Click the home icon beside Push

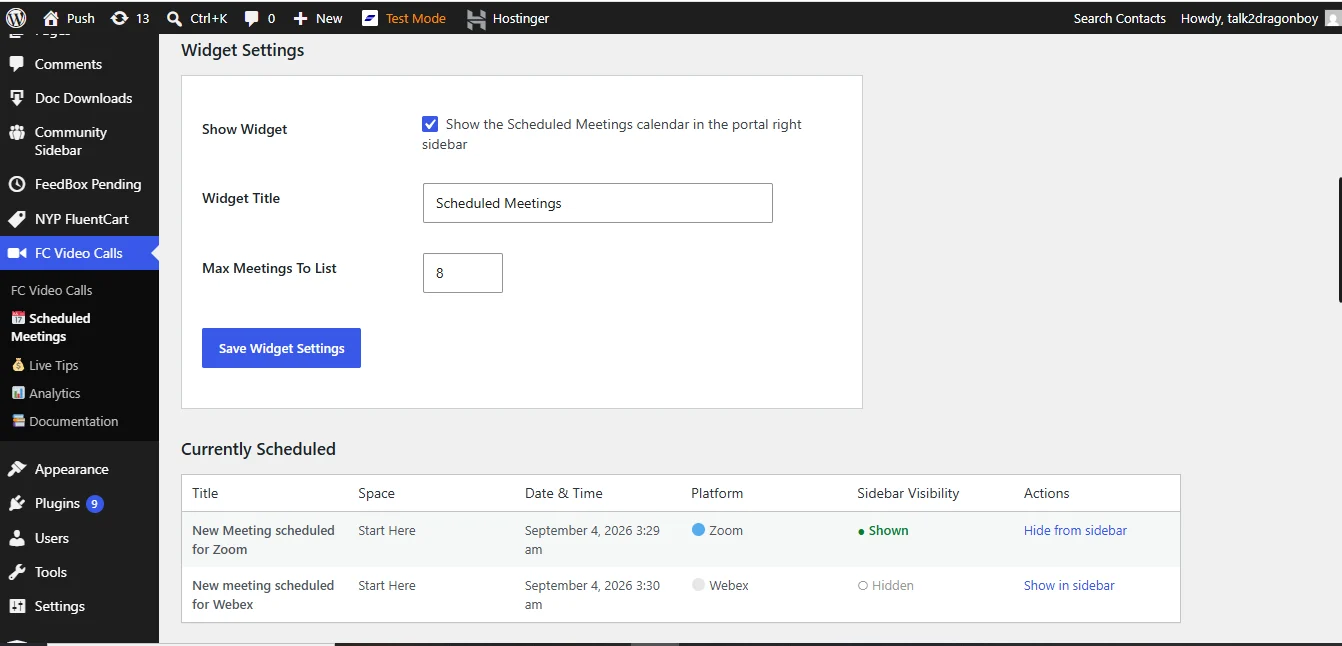coord(51,18)
